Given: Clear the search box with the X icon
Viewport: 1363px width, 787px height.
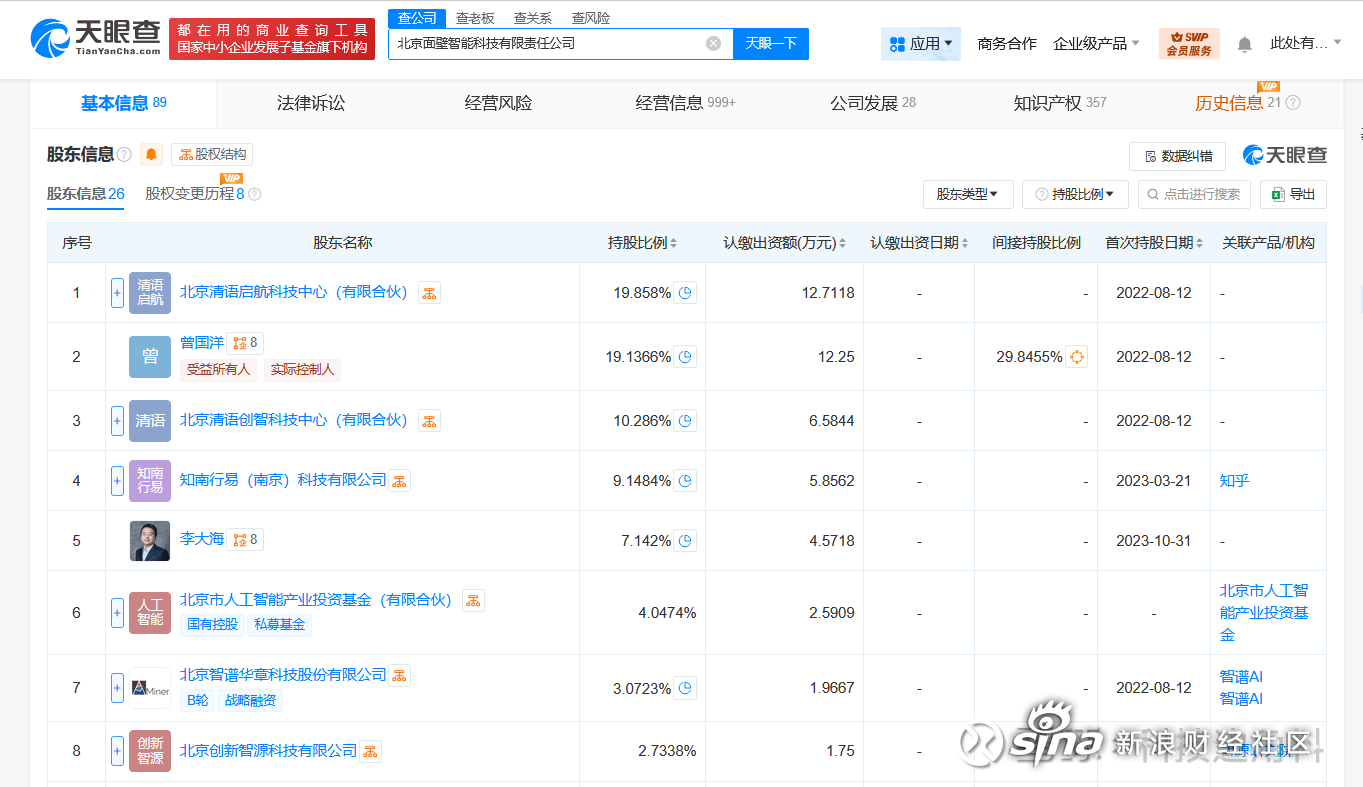Looking at the screenshot, I should [713, 43].
